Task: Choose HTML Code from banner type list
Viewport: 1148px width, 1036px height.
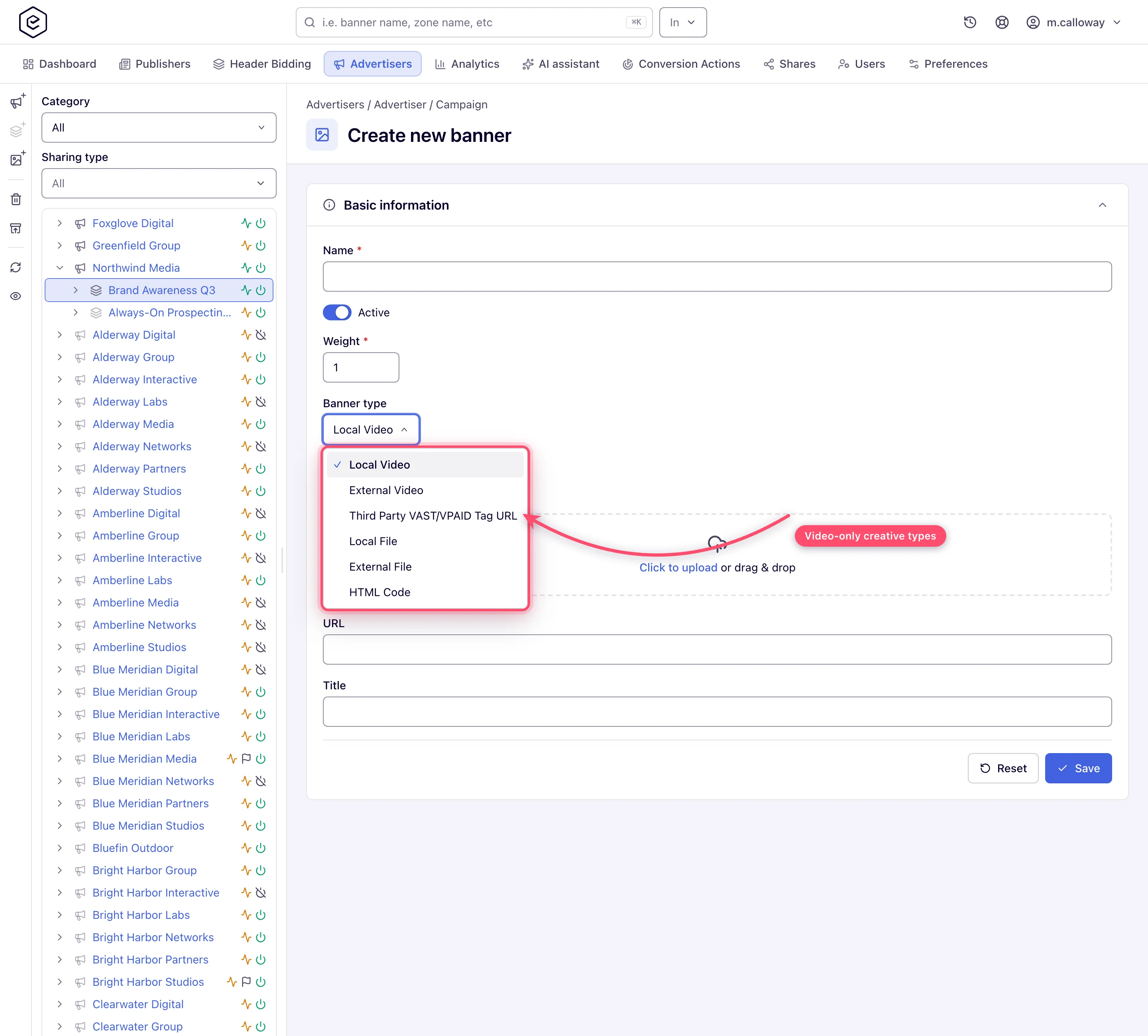Action: 425,592
